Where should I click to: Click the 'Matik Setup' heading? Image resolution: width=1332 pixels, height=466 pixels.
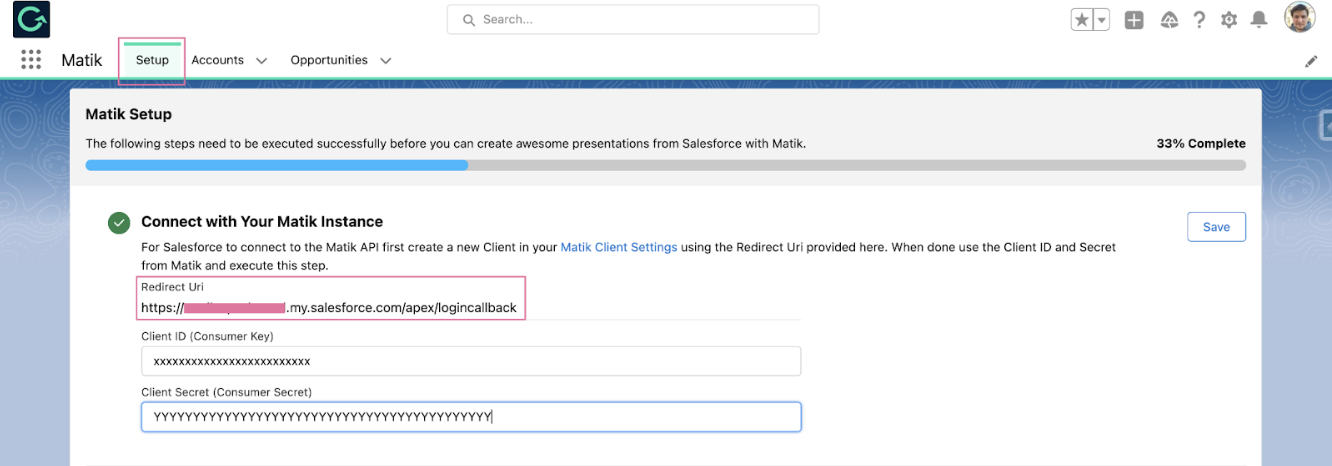point(129,114)
